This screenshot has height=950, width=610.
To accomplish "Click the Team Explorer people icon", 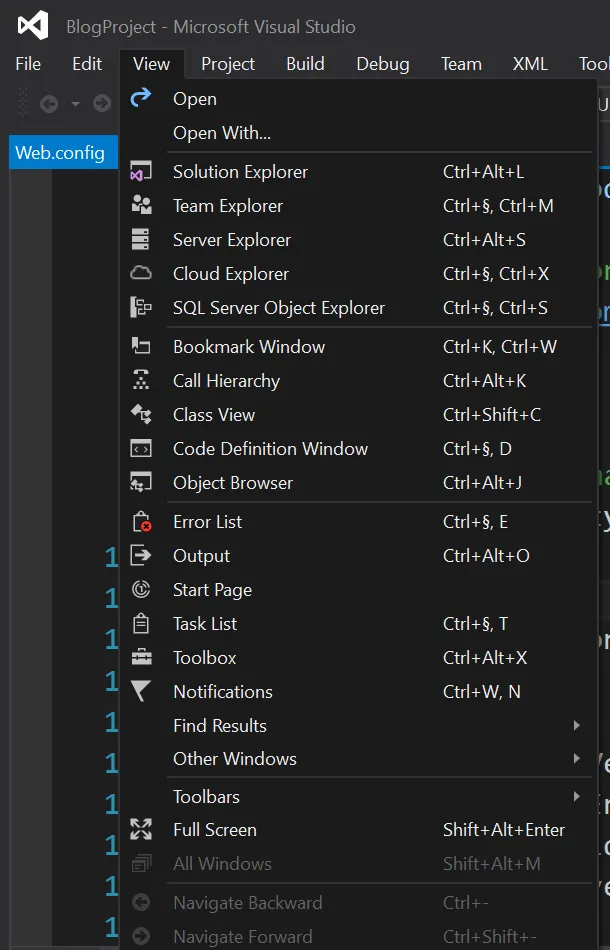I will point(141,205).
